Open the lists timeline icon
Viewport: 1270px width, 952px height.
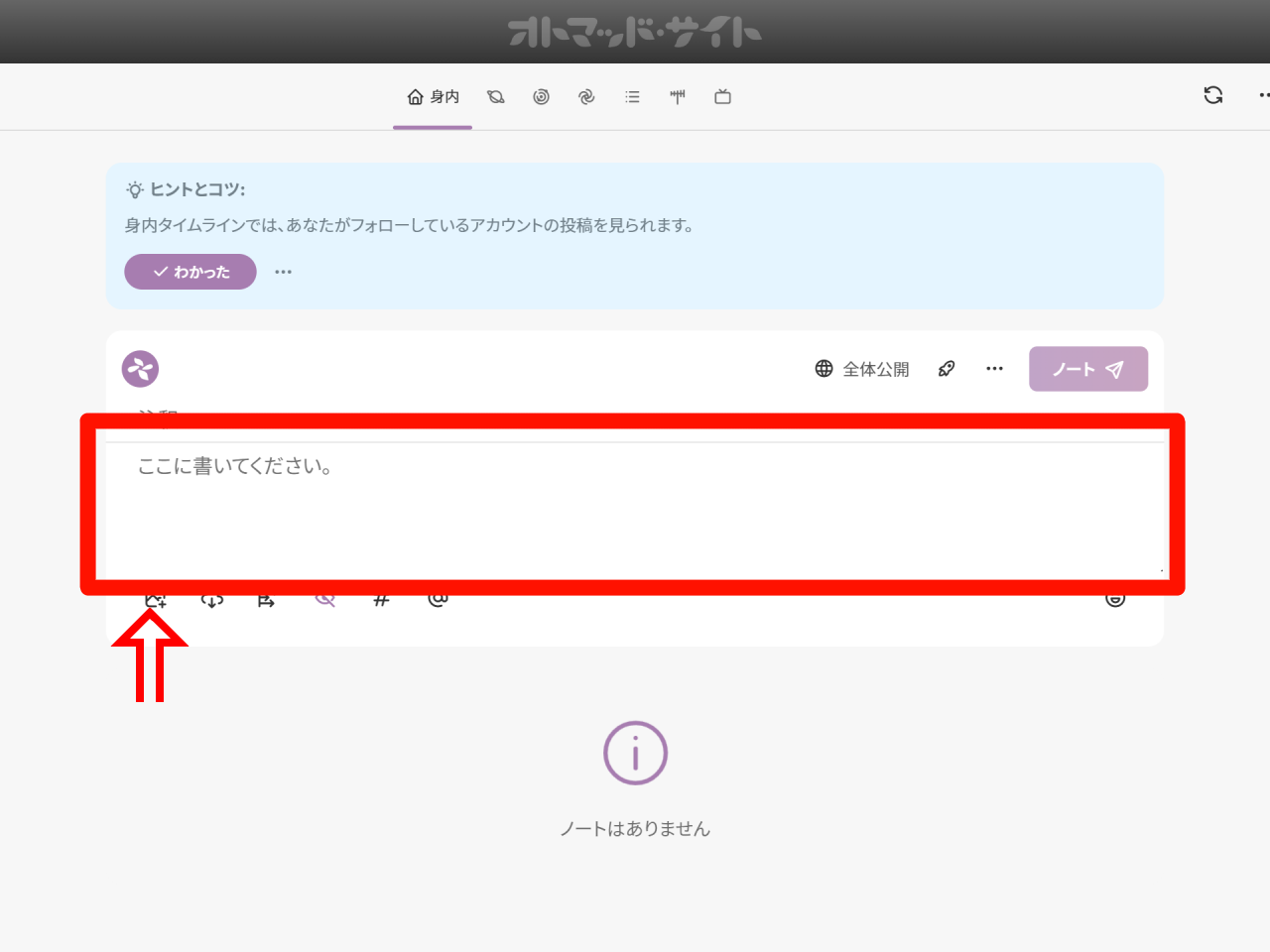coord(632,97)
